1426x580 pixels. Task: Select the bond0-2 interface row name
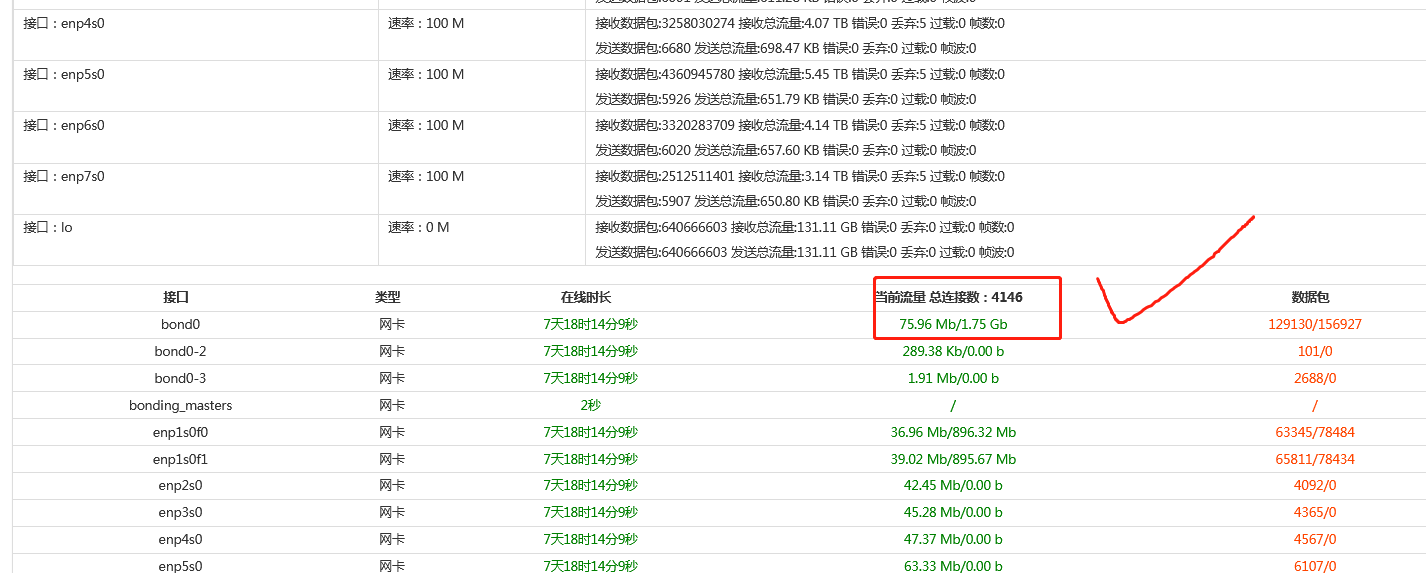(180, 352)
